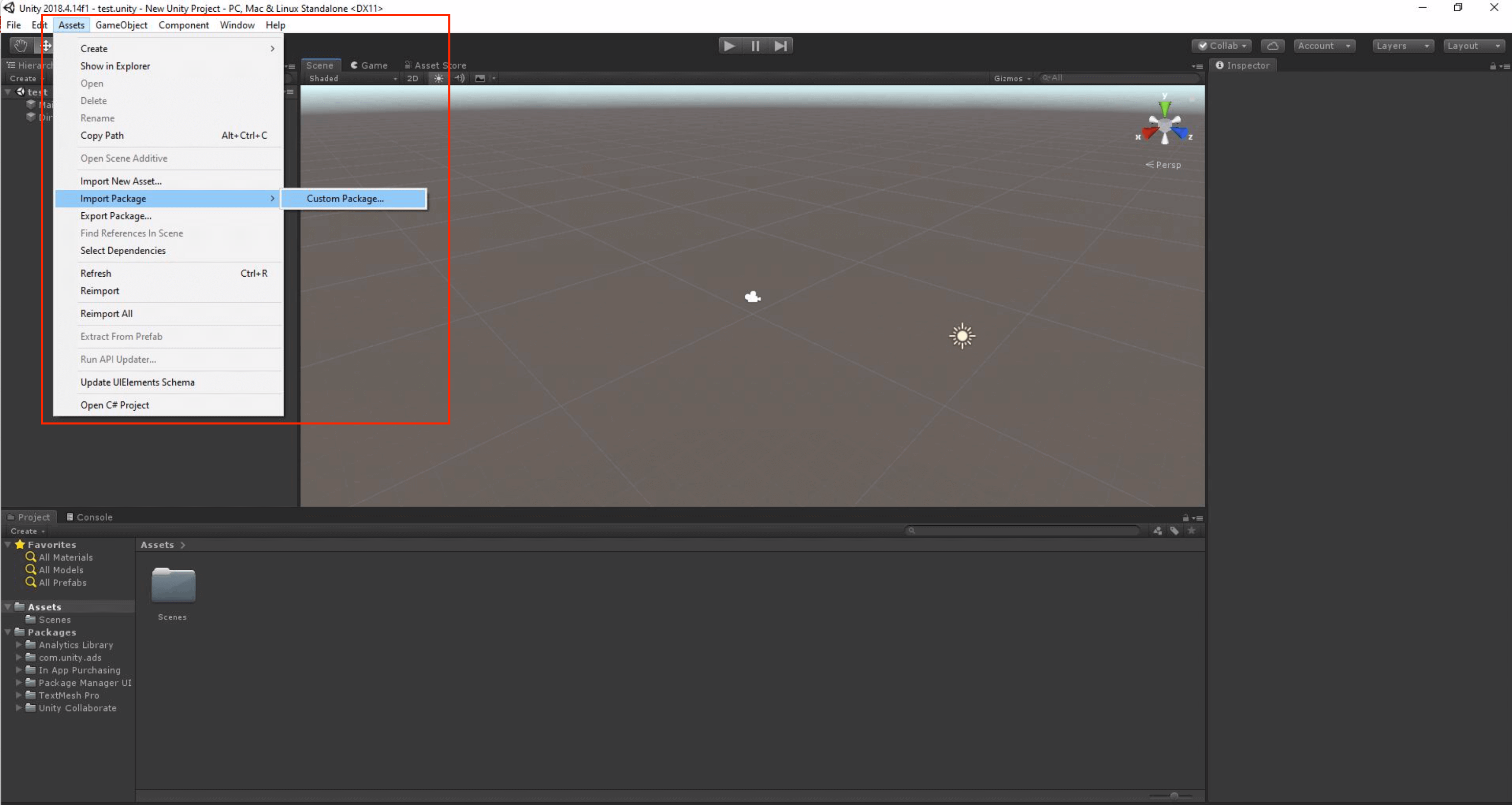Viewport: 1512px width, 805px height.
Task: Open the Layers dropdown
Action: tap(1402, 46)
